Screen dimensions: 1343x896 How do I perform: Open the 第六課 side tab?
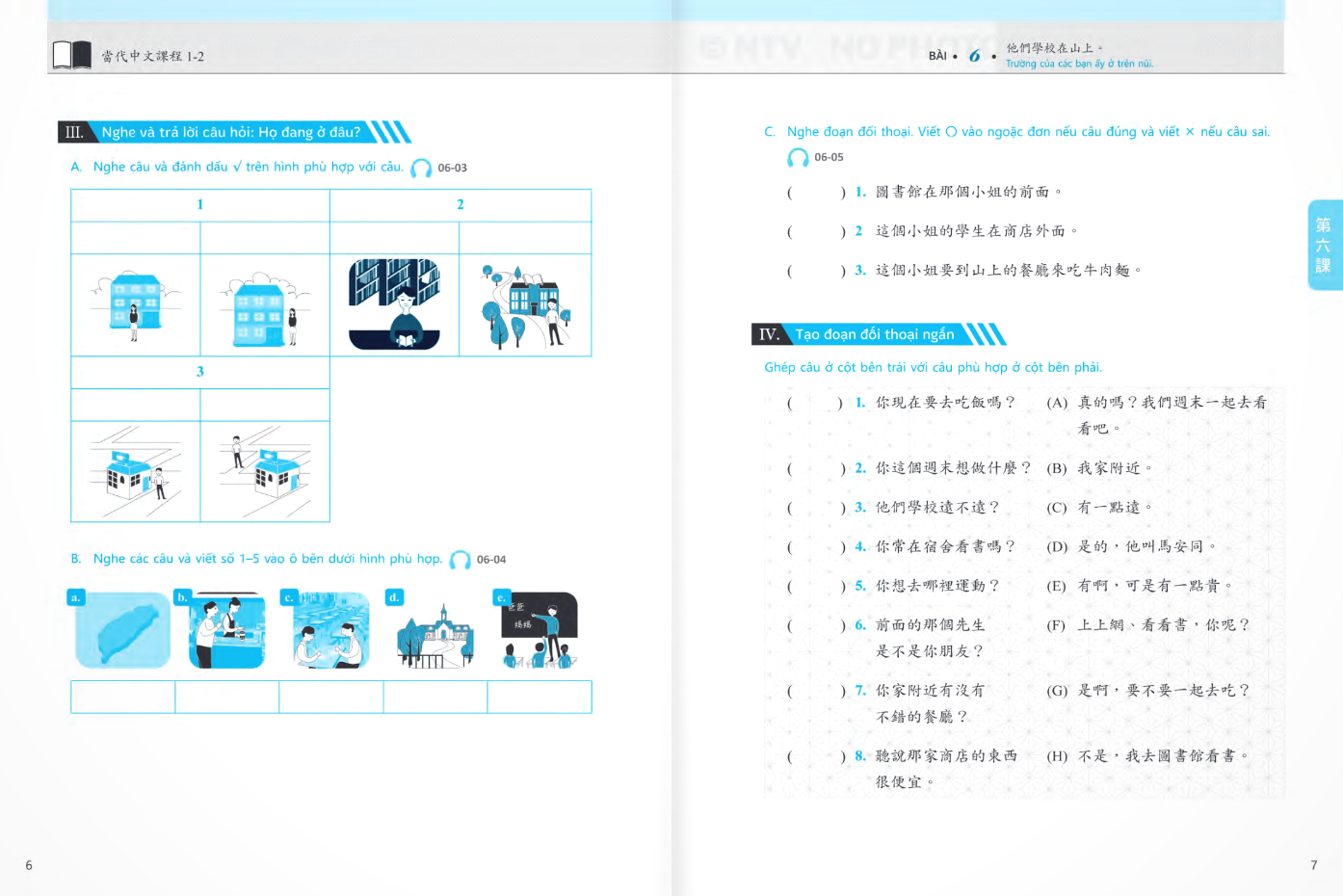[x=1324, y=245]
